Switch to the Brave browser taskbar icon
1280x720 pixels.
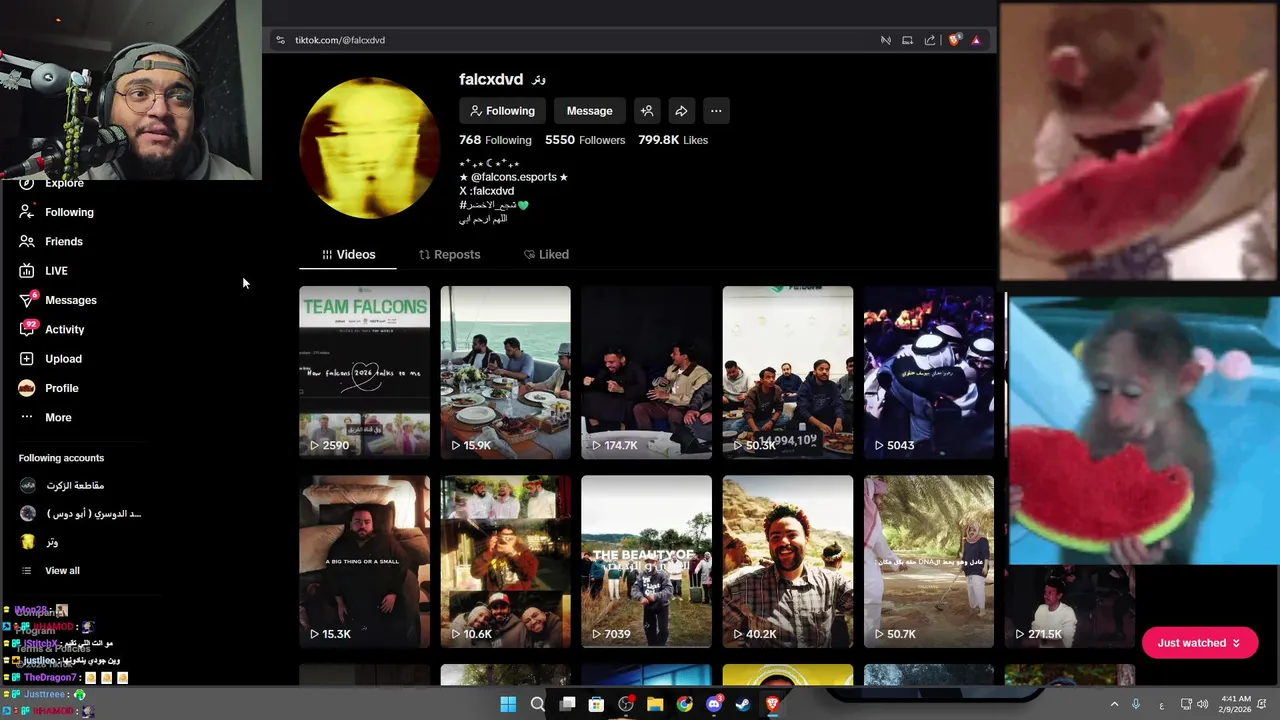tap(772, 704)
